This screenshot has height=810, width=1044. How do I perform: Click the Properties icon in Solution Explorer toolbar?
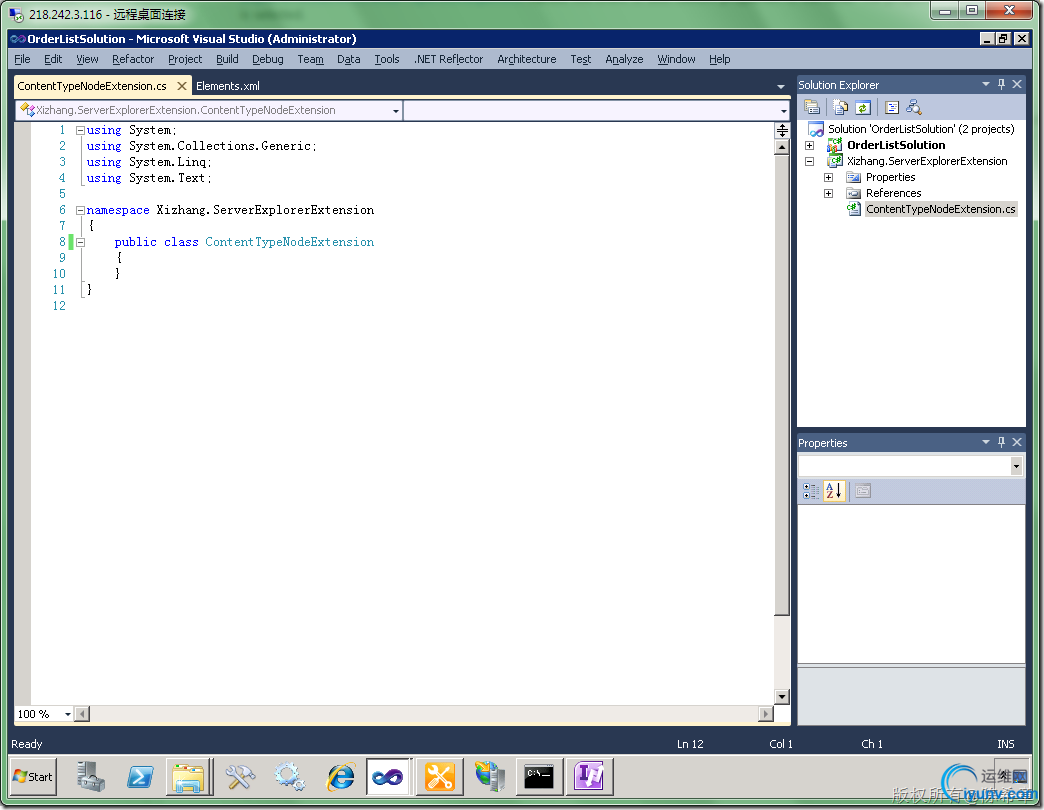pyautogui.click(x=811, y=108)
